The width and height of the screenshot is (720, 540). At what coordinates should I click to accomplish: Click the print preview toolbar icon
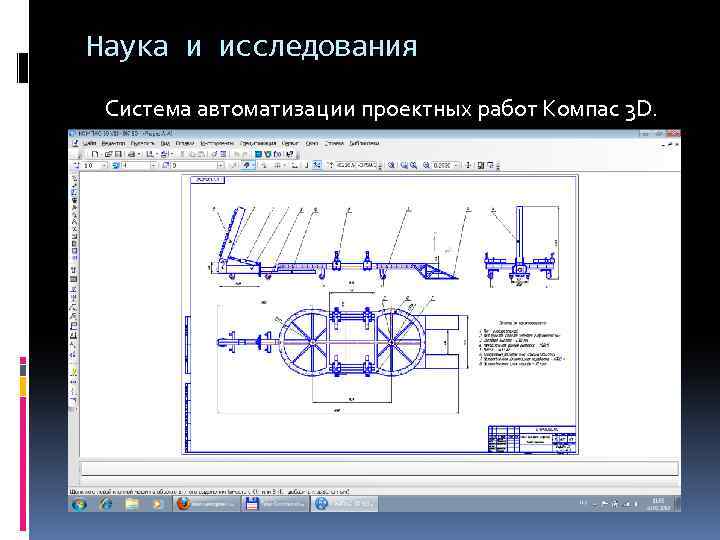[149, 154]
